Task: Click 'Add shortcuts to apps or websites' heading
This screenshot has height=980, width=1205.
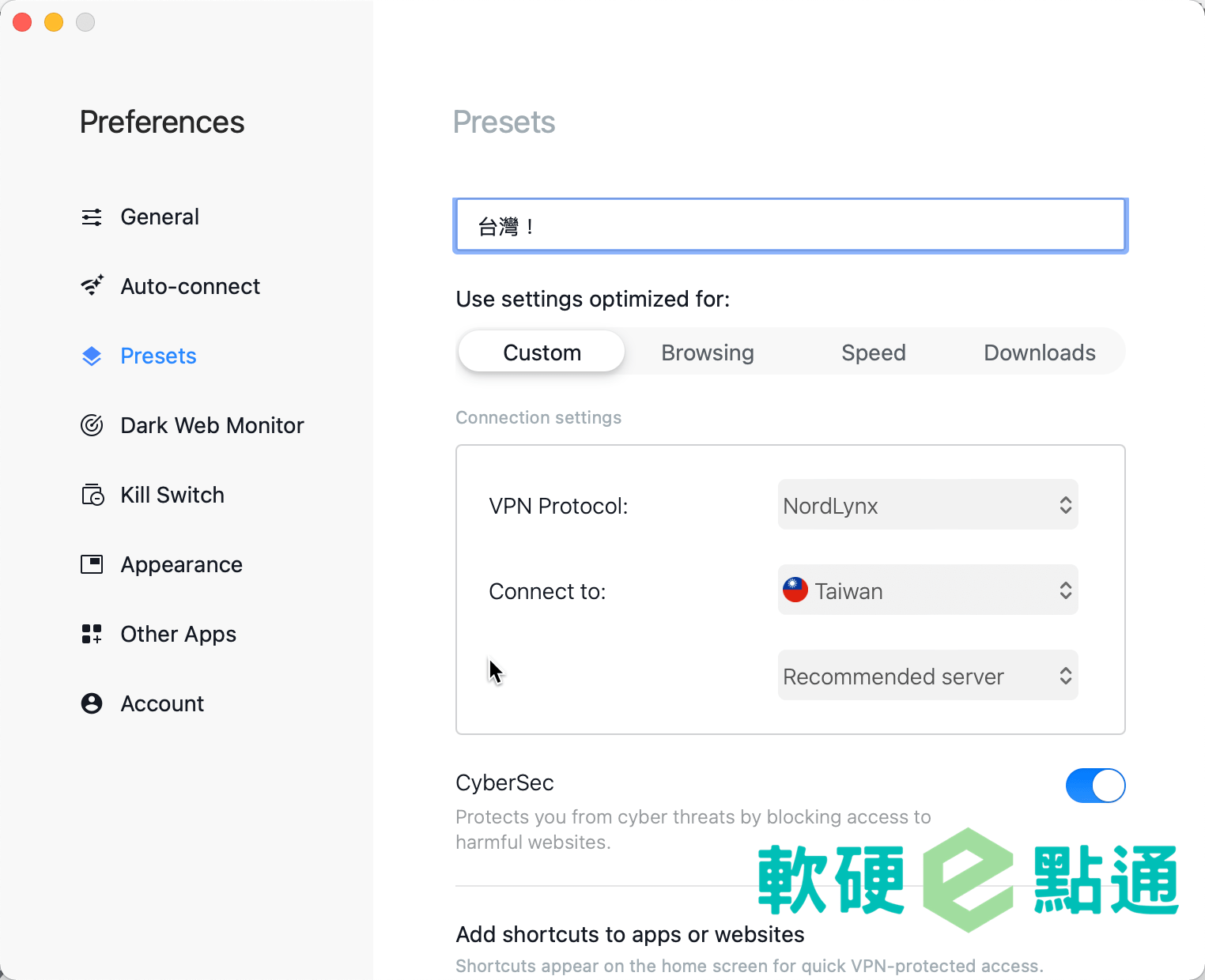Action: (x=630, y=934)
